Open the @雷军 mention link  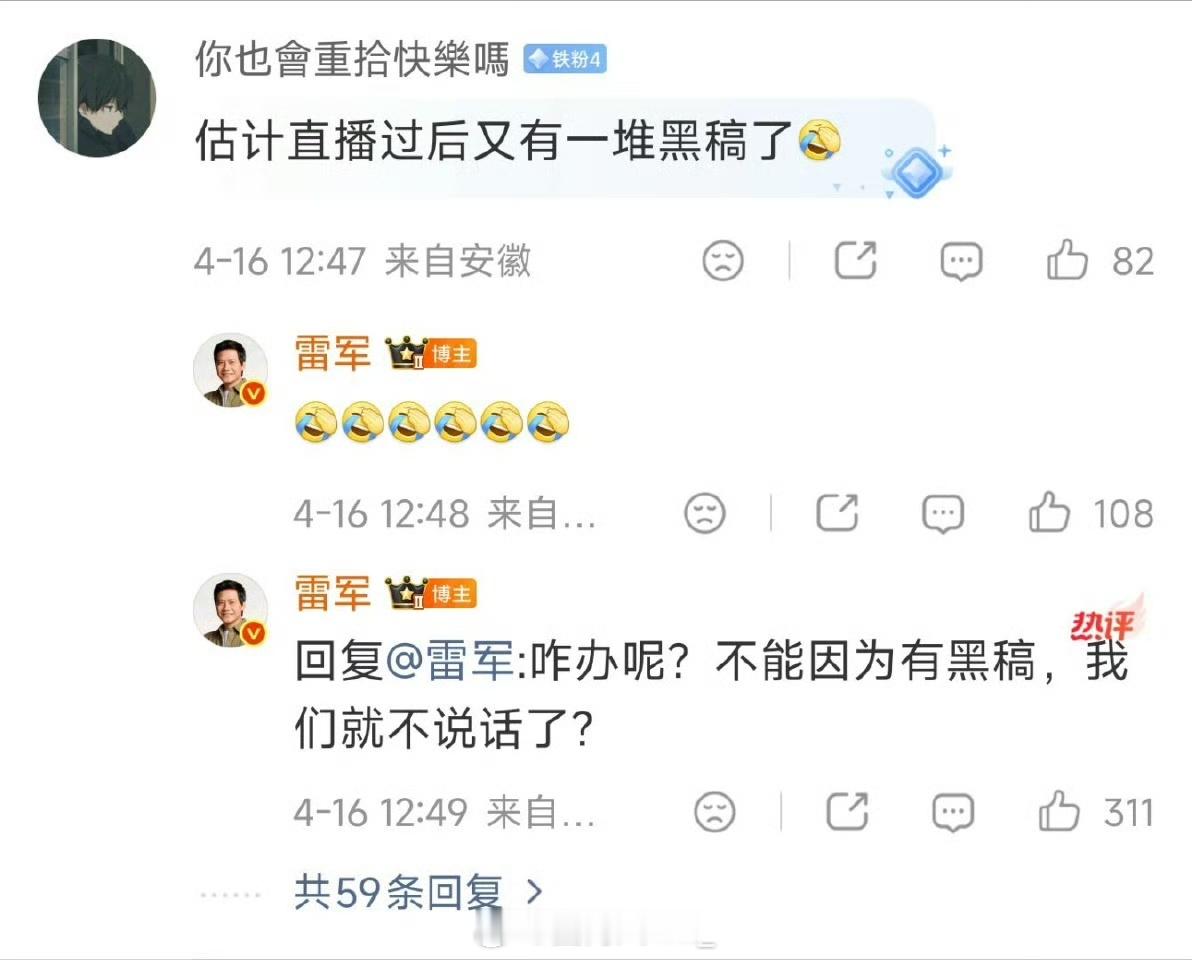452,664
